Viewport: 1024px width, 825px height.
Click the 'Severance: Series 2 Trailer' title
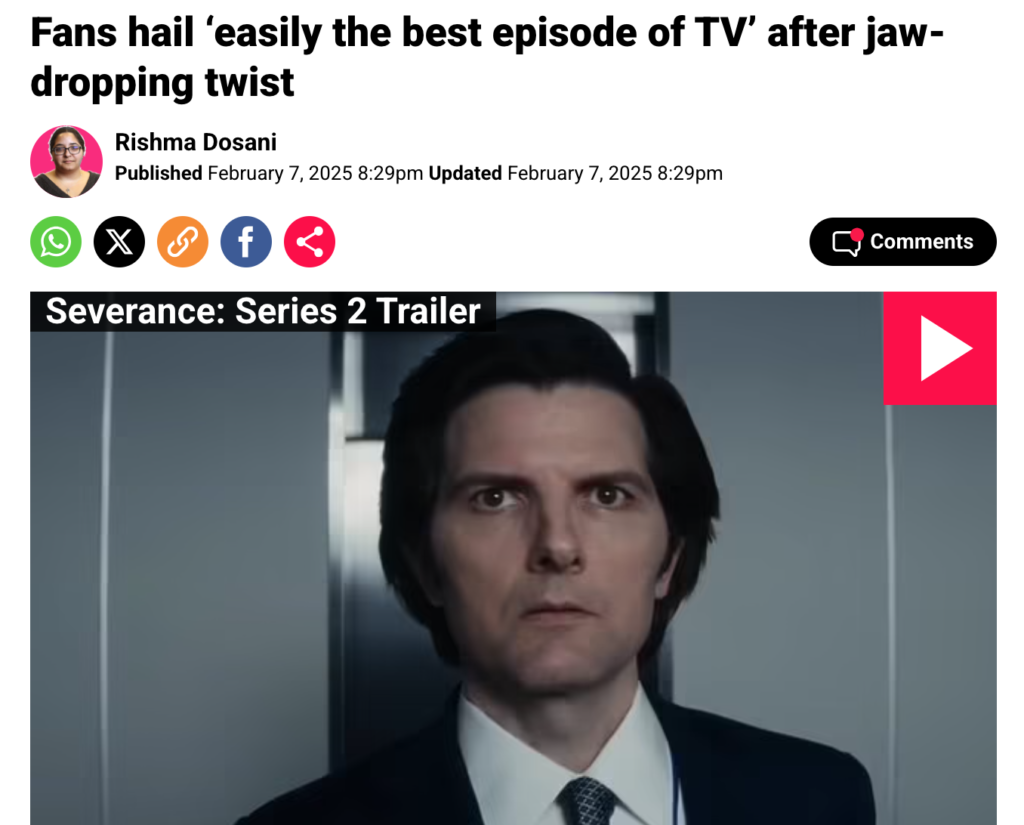pos(263,311)
